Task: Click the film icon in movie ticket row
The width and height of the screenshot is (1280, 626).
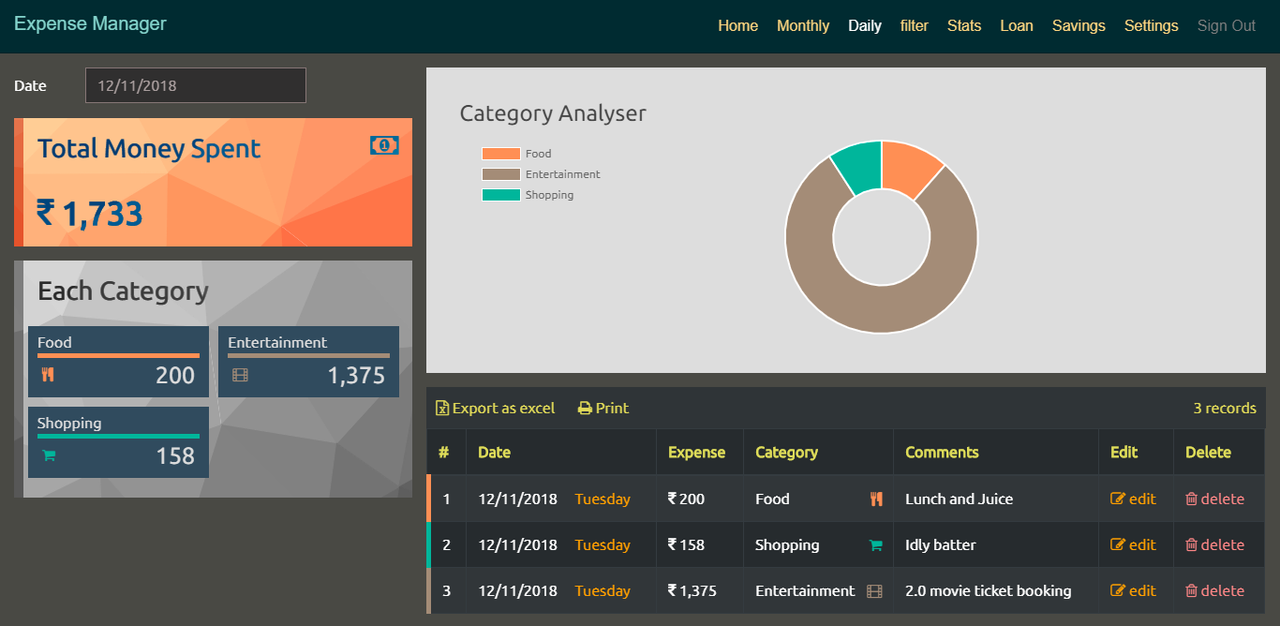Action: (875, 591)
